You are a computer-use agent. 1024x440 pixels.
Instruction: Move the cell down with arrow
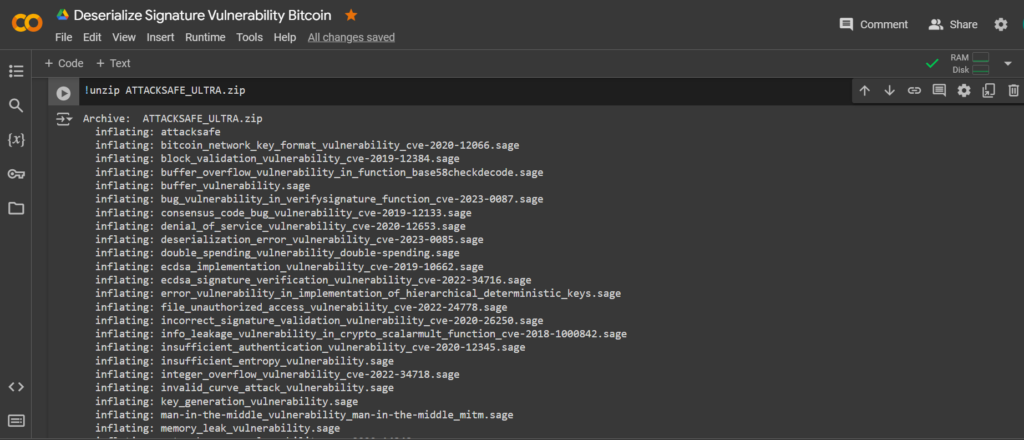pyautogui.click(x=889, y=91)
